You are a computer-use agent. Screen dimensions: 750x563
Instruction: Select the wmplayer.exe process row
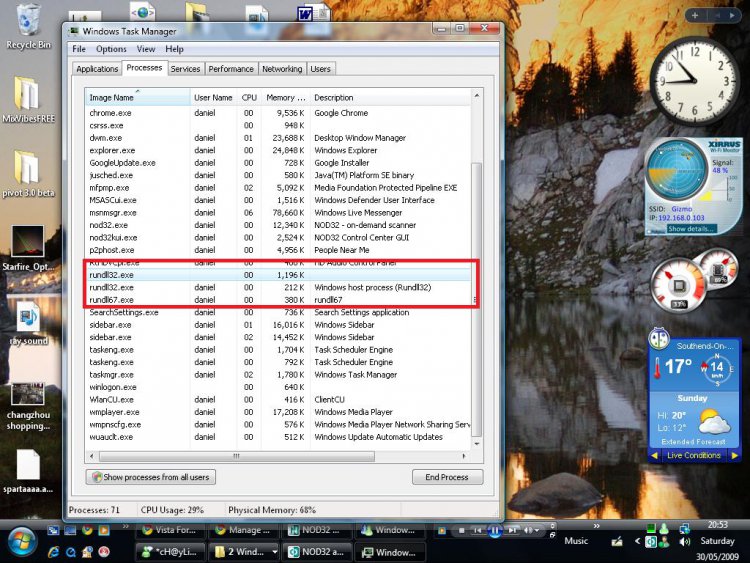tap(277, 412)
